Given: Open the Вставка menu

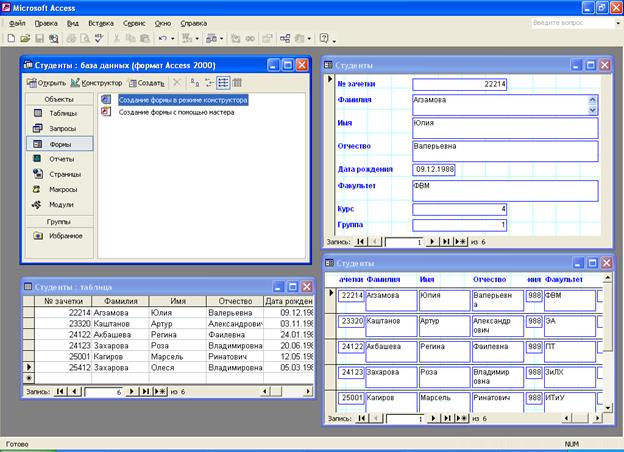Looking at the screenshot, I should (100, 22).
